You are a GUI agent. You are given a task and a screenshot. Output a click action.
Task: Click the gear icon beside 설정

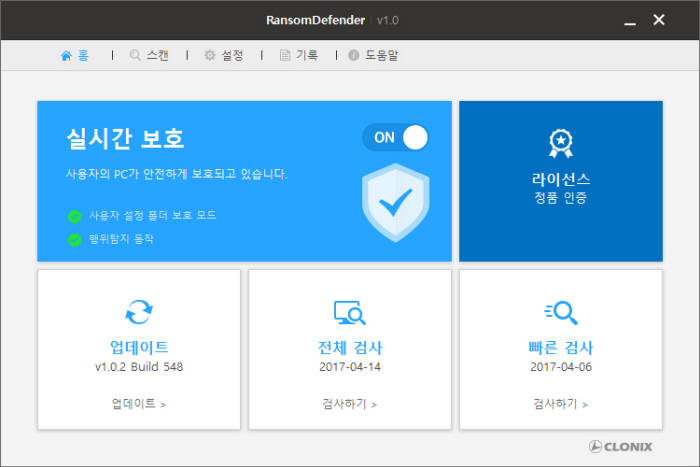[x=210, y=55]
